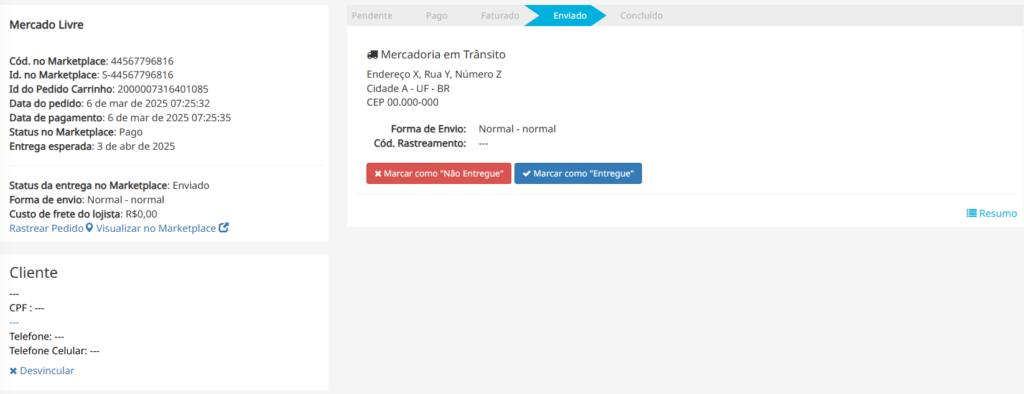Select the Pendente status step

(372, 15)
